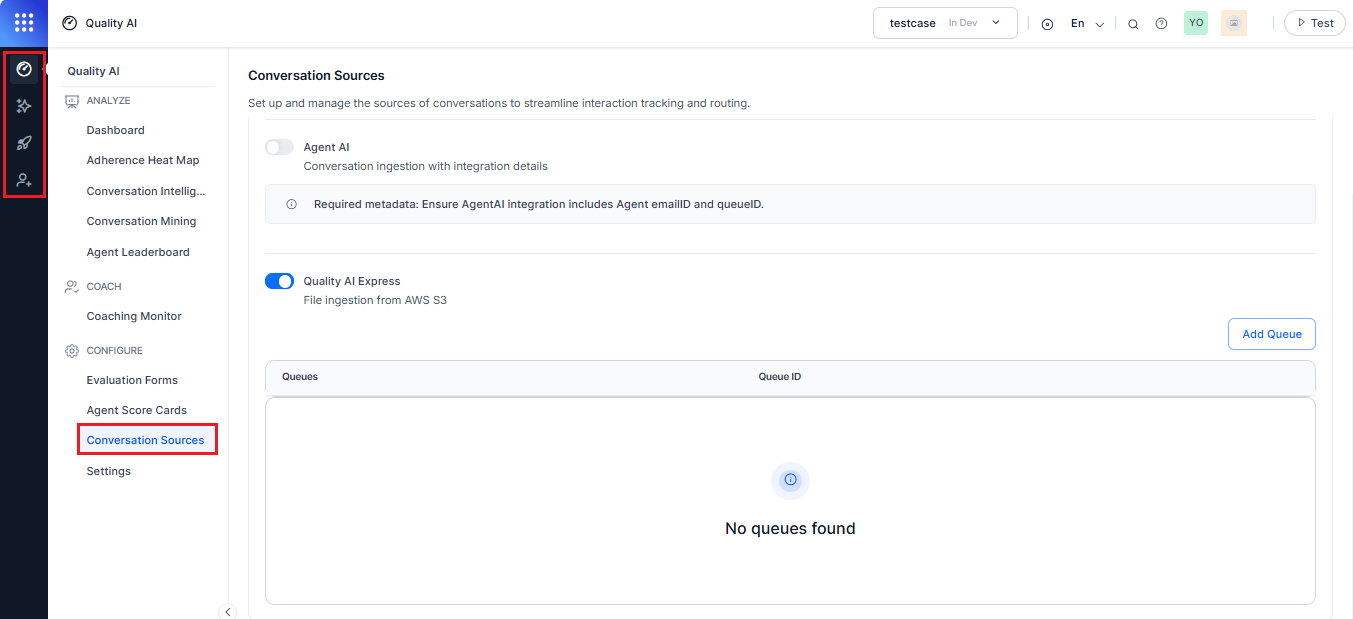Click the add user icon in left rail
This screenshot has height=619, width=1353.
[x=24, y=180]
